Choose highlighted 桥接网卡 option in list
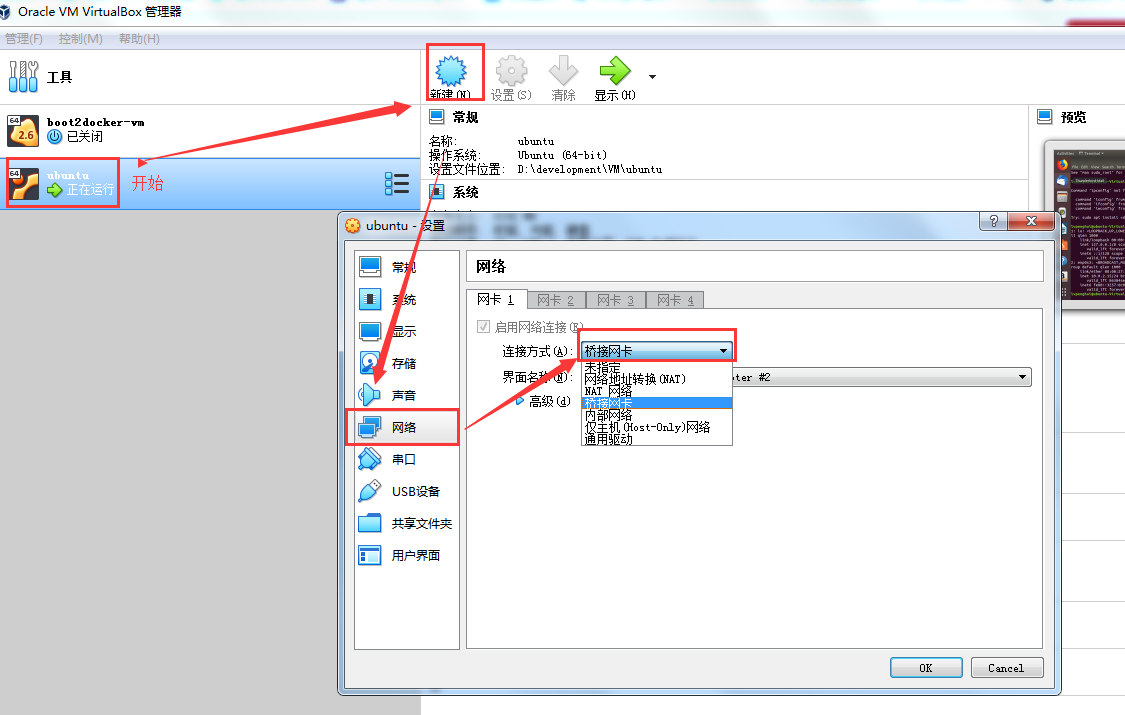Screen dimensions: 1125x715 coord(656,403)
